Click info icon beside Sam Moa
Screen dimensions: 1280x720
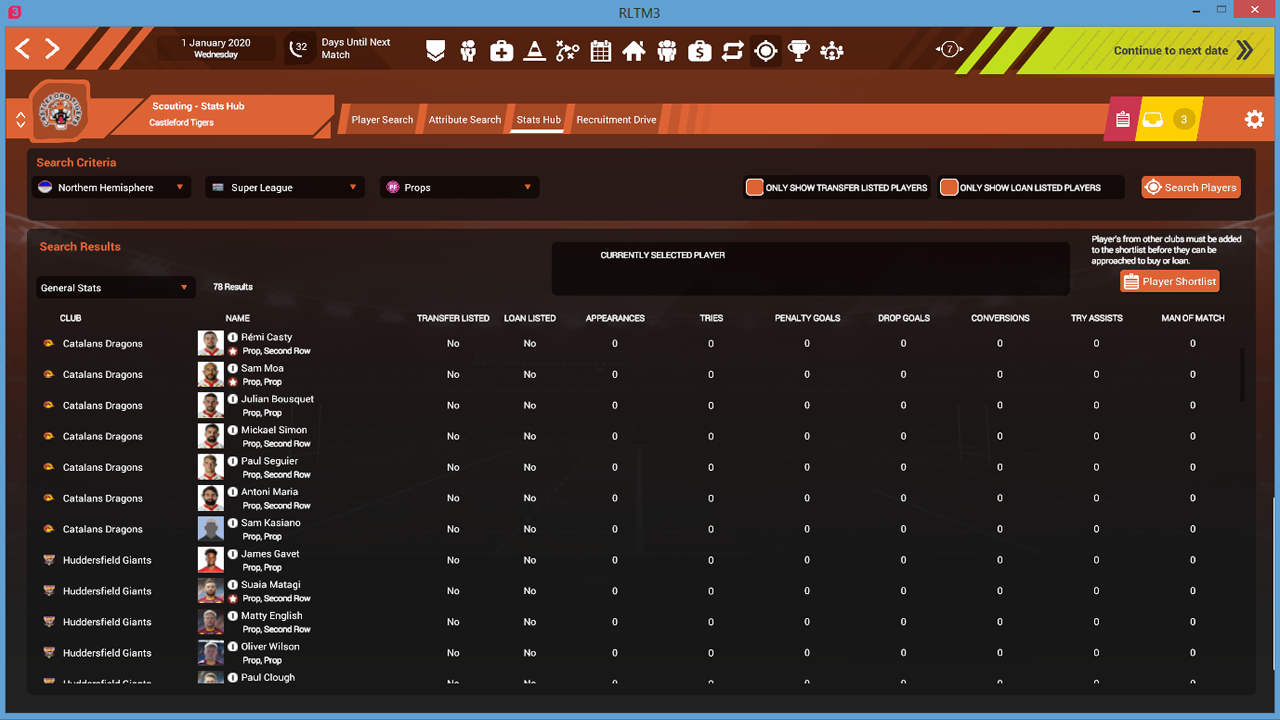coord(233,369)
